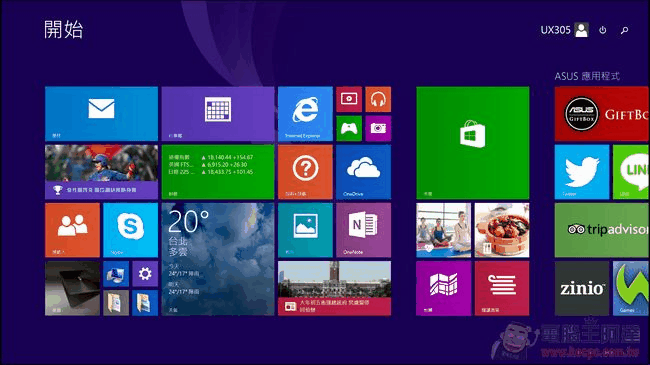Open the Camera tile

[378, 129]
